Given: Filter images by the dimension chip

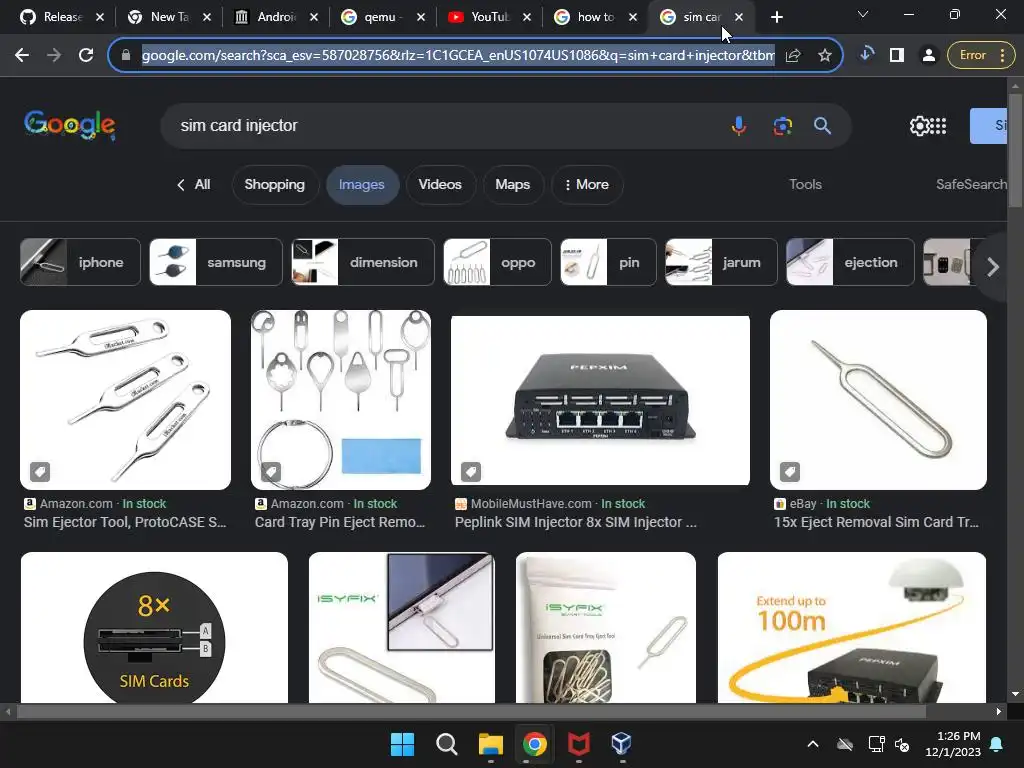Looking at the screenshot, I should click(x=362, y=263).
